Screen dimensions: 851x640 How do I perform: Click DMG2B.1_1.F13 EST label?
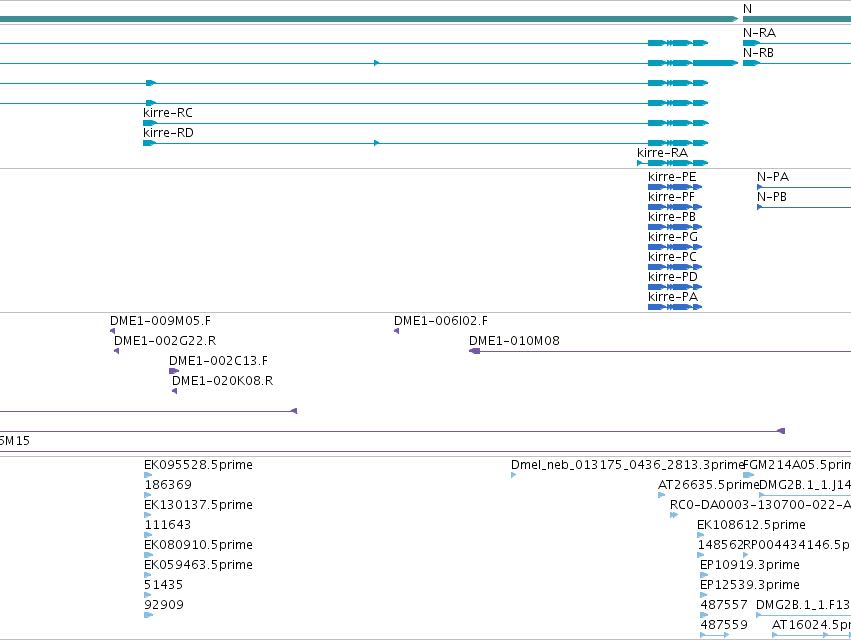pos(803,605)
